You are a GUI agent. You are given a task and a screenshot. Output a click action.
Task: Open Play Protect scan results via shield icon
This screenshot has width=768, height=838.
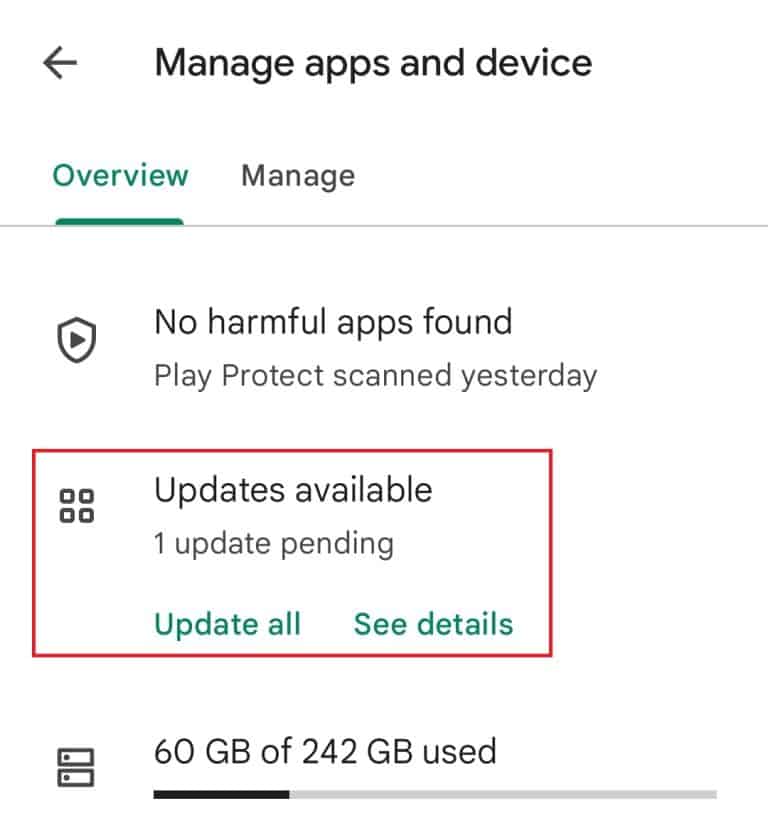click(75, 339)
